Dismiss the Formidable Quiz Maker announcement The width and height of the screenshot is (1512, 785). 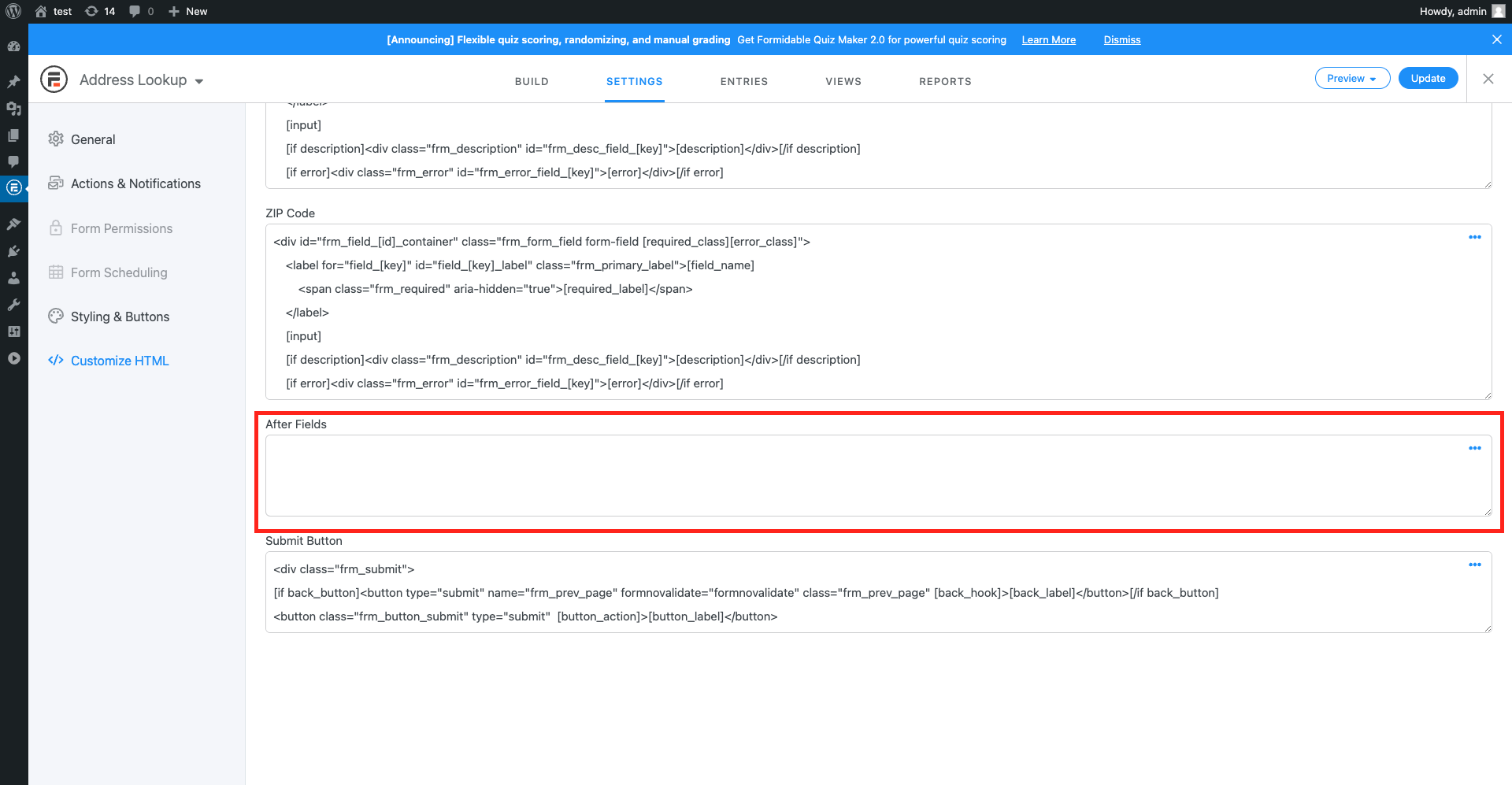coord(1121,39)
